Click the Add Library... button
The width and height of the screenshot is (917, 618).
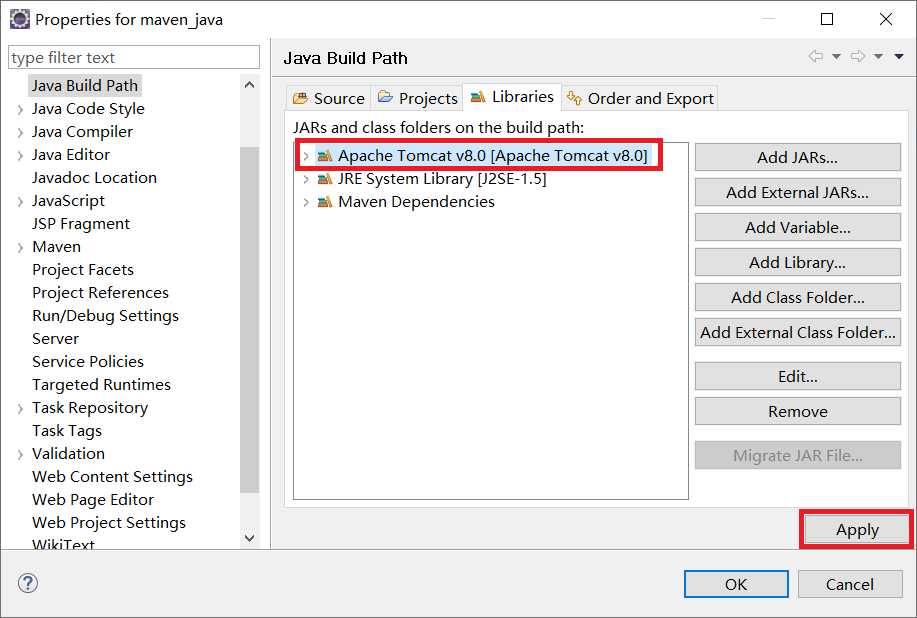point(798,263)
